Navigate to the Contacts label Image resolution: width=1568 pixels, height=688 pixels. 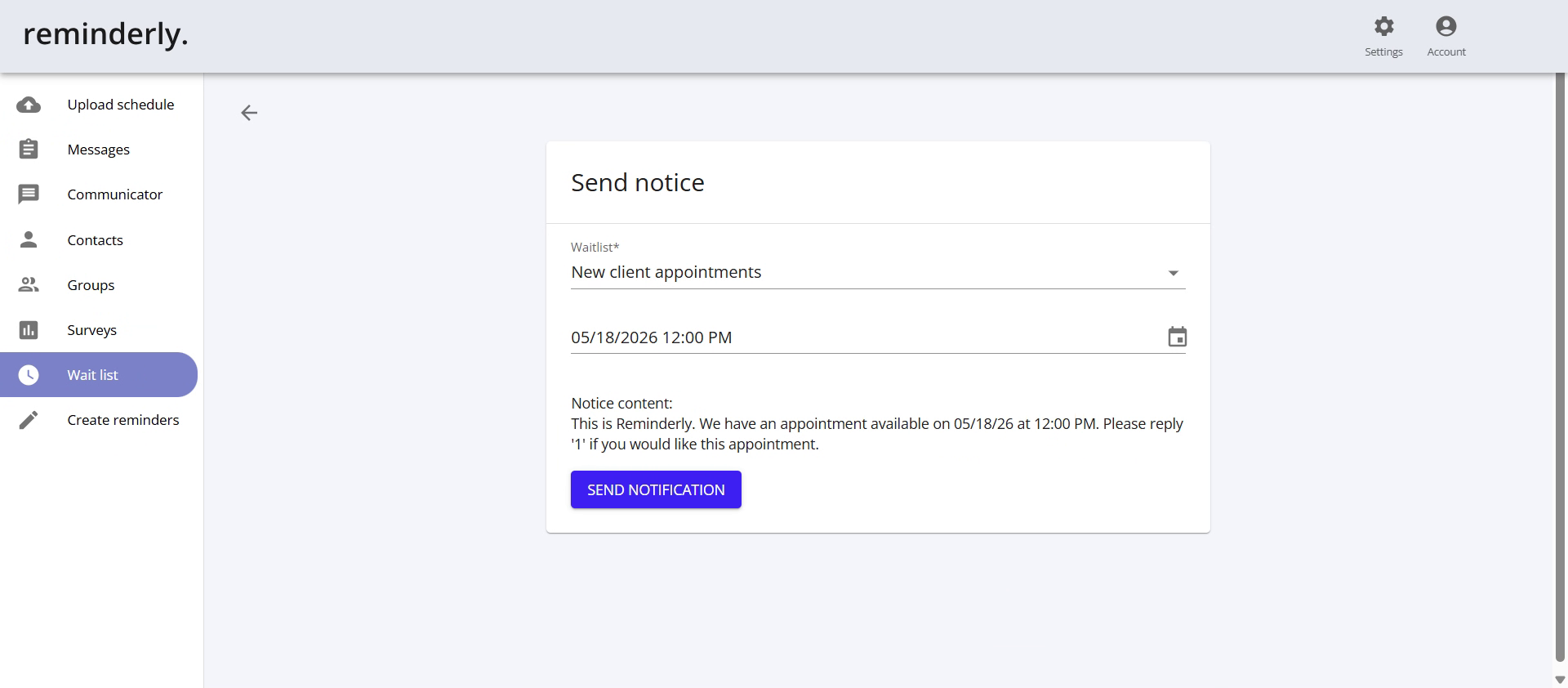coord(96,240)
